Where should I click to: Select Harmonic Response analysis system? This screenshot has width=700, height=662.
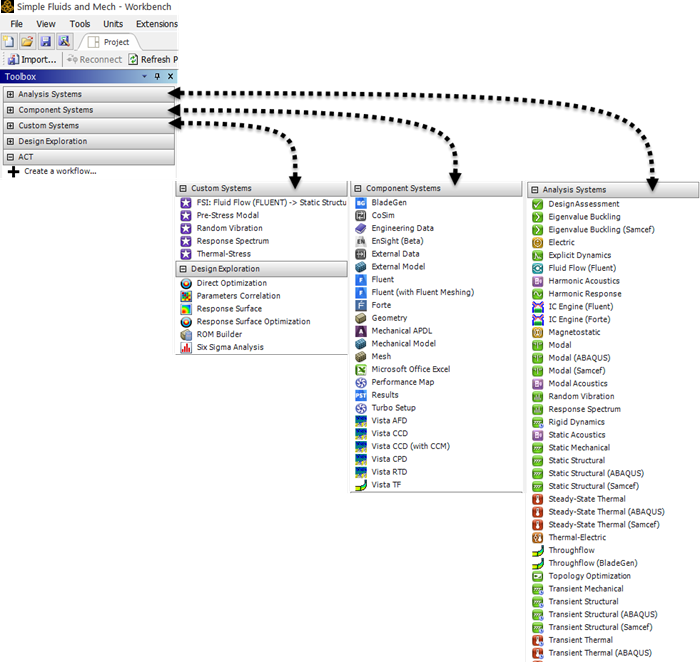coord(584,294)
